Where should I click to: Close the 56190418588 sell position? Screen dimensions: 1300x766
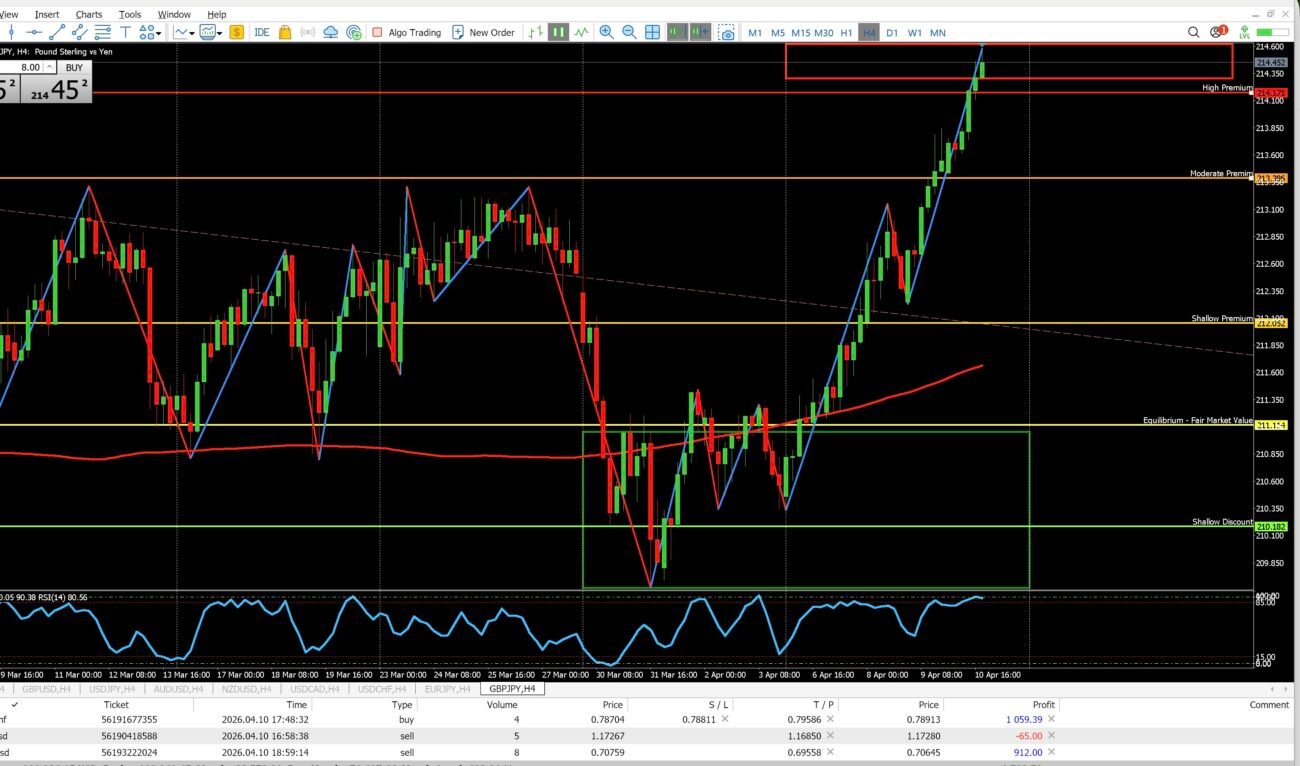(1051, 736)
